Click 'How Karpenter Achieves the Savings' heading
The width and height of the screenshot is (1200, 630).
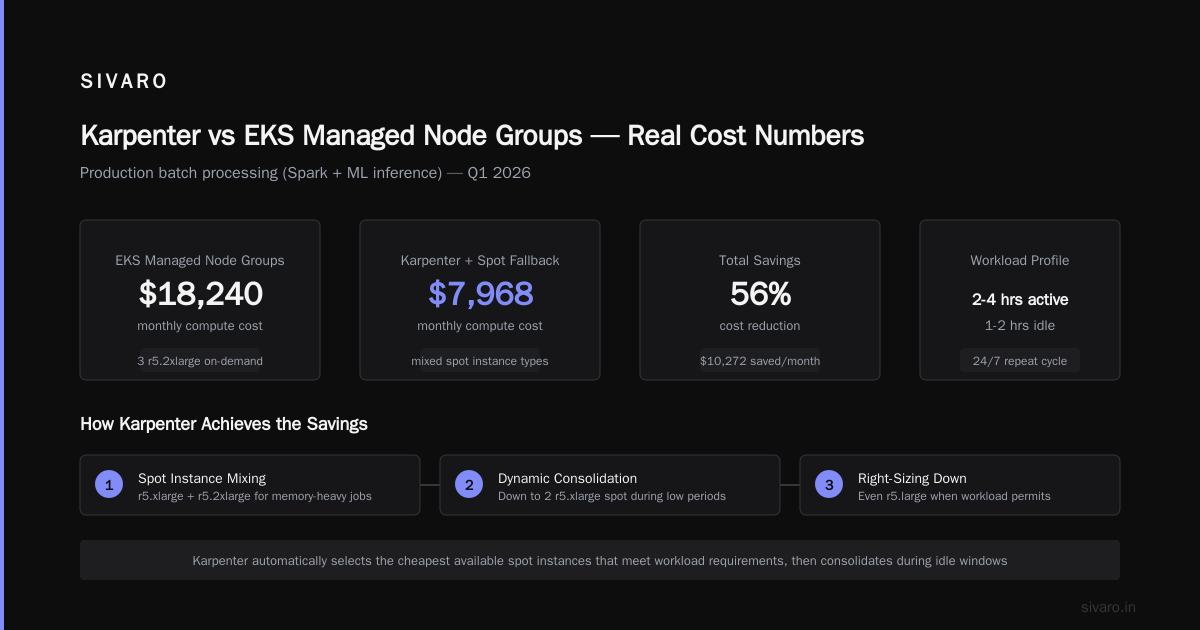click(x=224, y=424)
